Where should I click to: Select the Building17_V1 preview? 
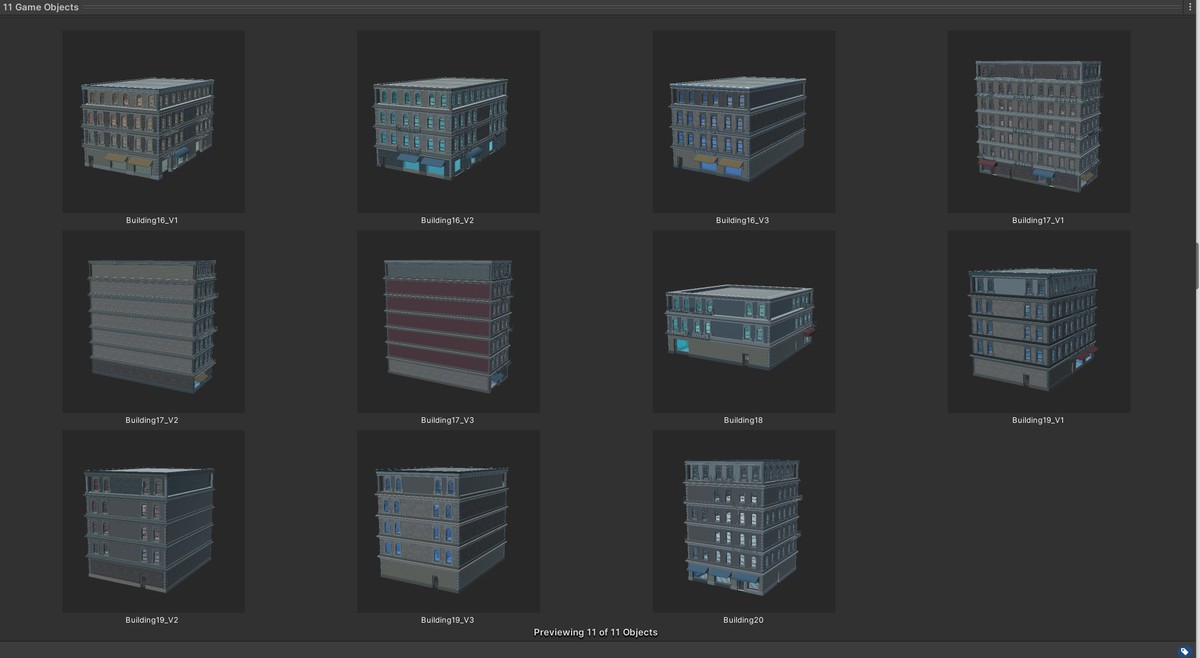click(x=1039, y=120)
